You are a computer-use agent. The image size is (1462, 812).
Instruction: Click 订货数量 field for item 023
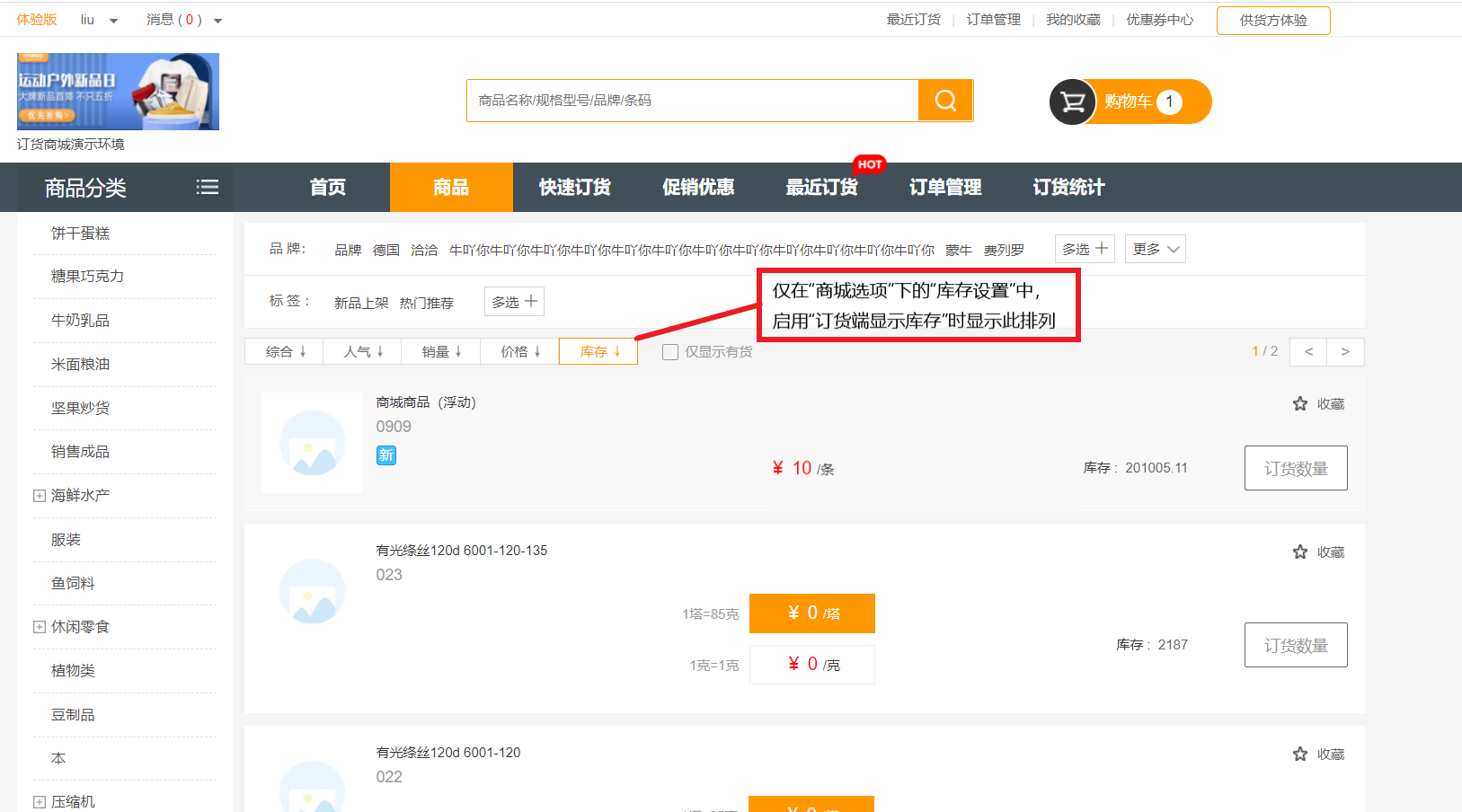coord(1296,645)
